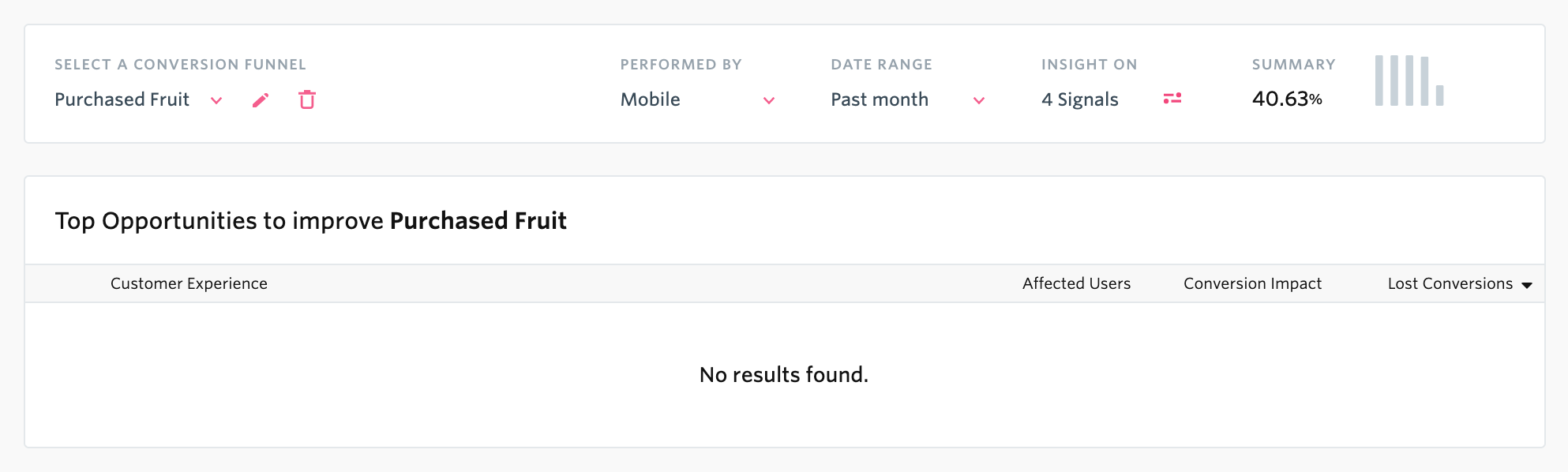Select the Purchased Fruit funnel name
The image size is (1568, 472).
(122, 99)
